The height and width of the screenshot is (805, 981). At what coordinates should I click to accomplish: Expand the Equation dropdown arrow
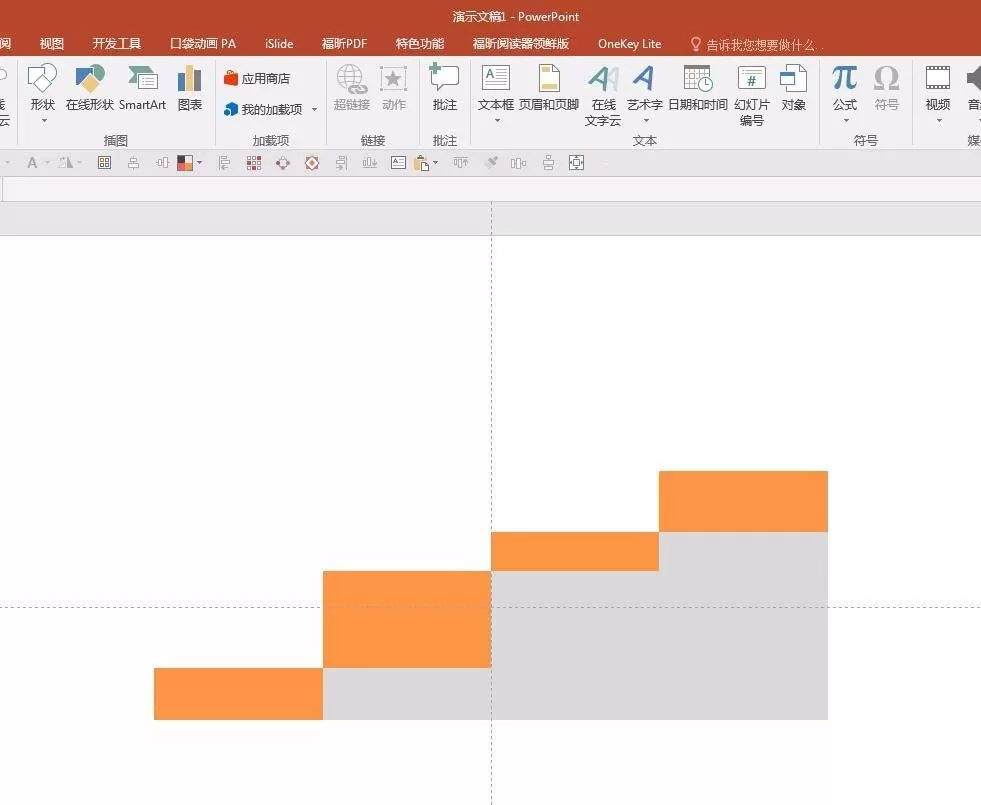pos(846,120)
